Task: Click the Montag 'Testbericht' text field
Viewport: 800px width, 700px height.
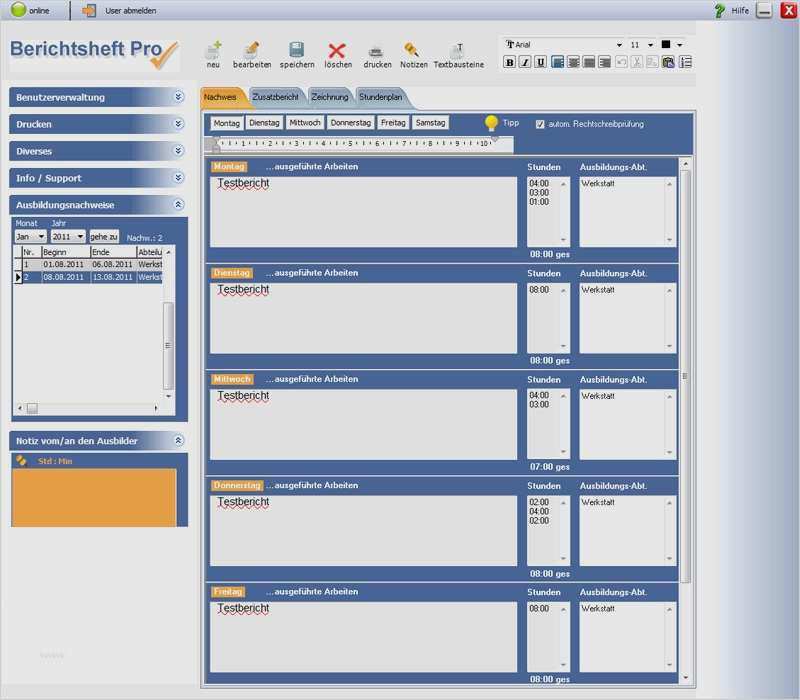Action: coord(363,212)
